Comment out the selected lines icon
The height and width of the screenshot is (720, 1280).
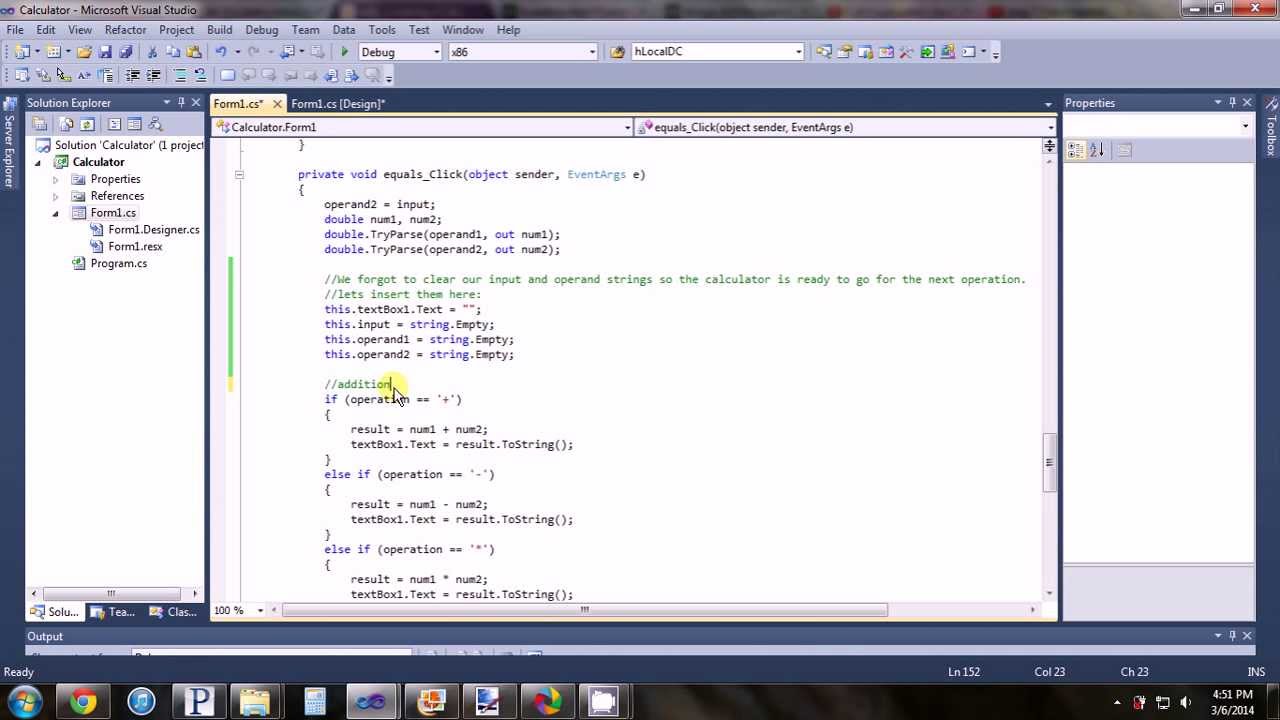click(x=180, y=76)
